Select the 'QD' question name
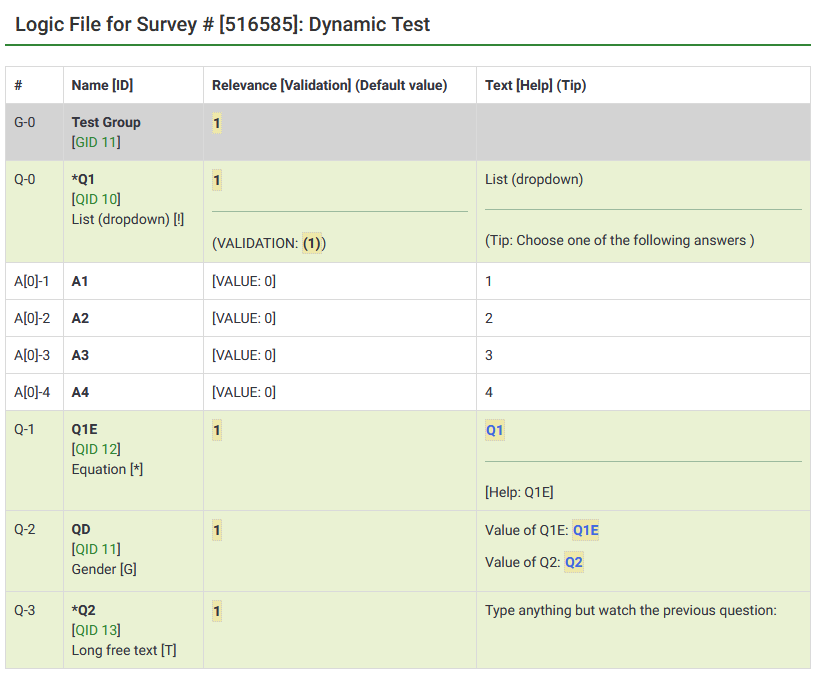This screenshot has width=823, height=684. click(81, 529)
